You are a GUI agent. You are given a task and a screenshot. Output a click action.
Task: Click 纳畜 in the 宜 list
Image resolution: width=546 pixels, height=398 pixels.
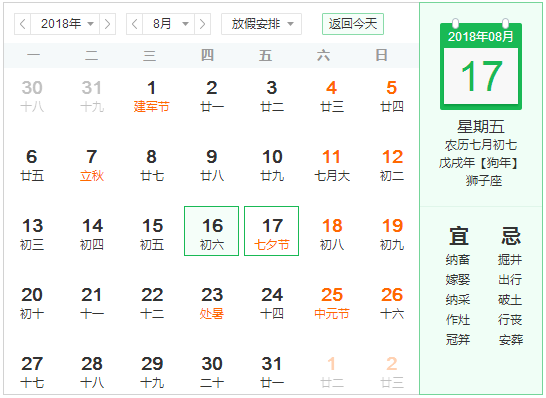point(458,260)
